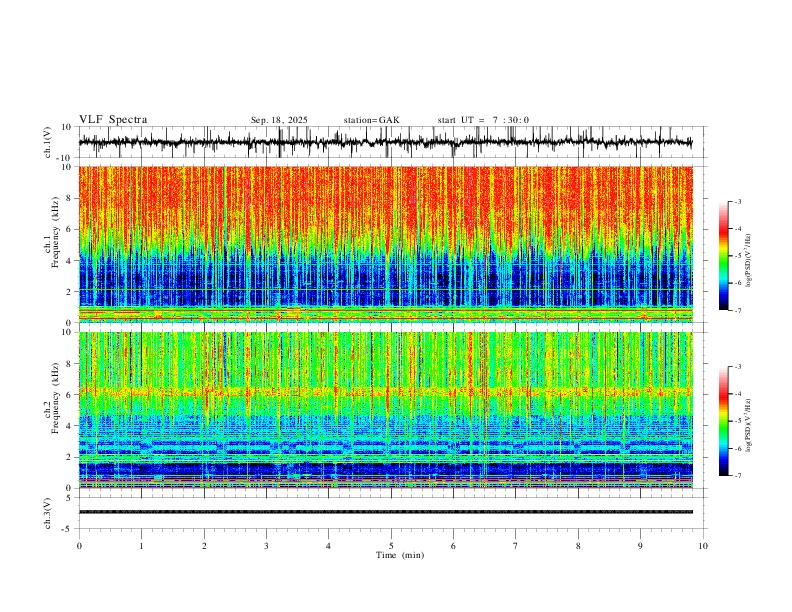Click the ch.3 voltage trace line
The height and width of the screenshot is (612, 792).
(385, 512)
